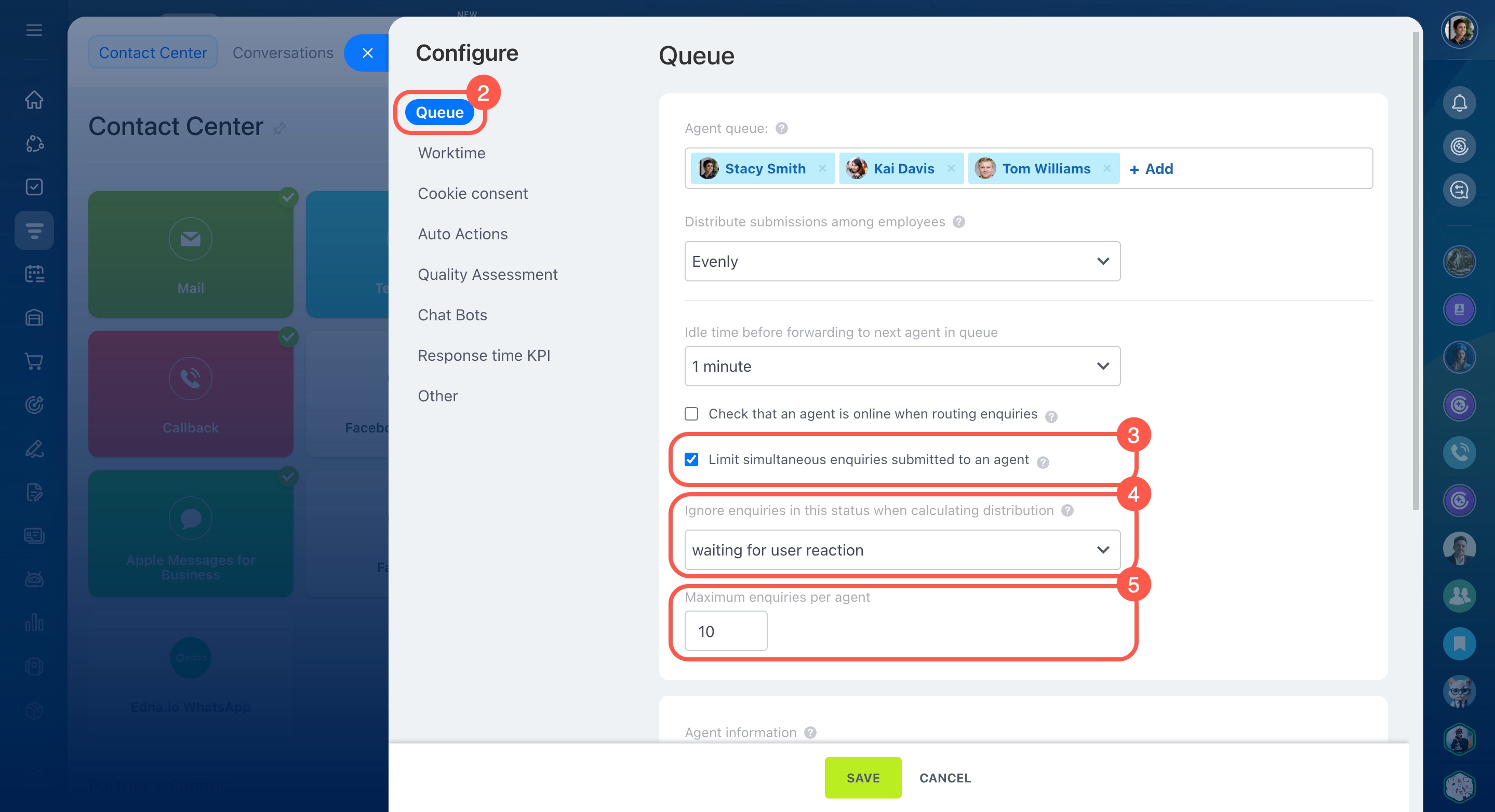Click the slider panel vertical scrollbar

click(1415, 271)
